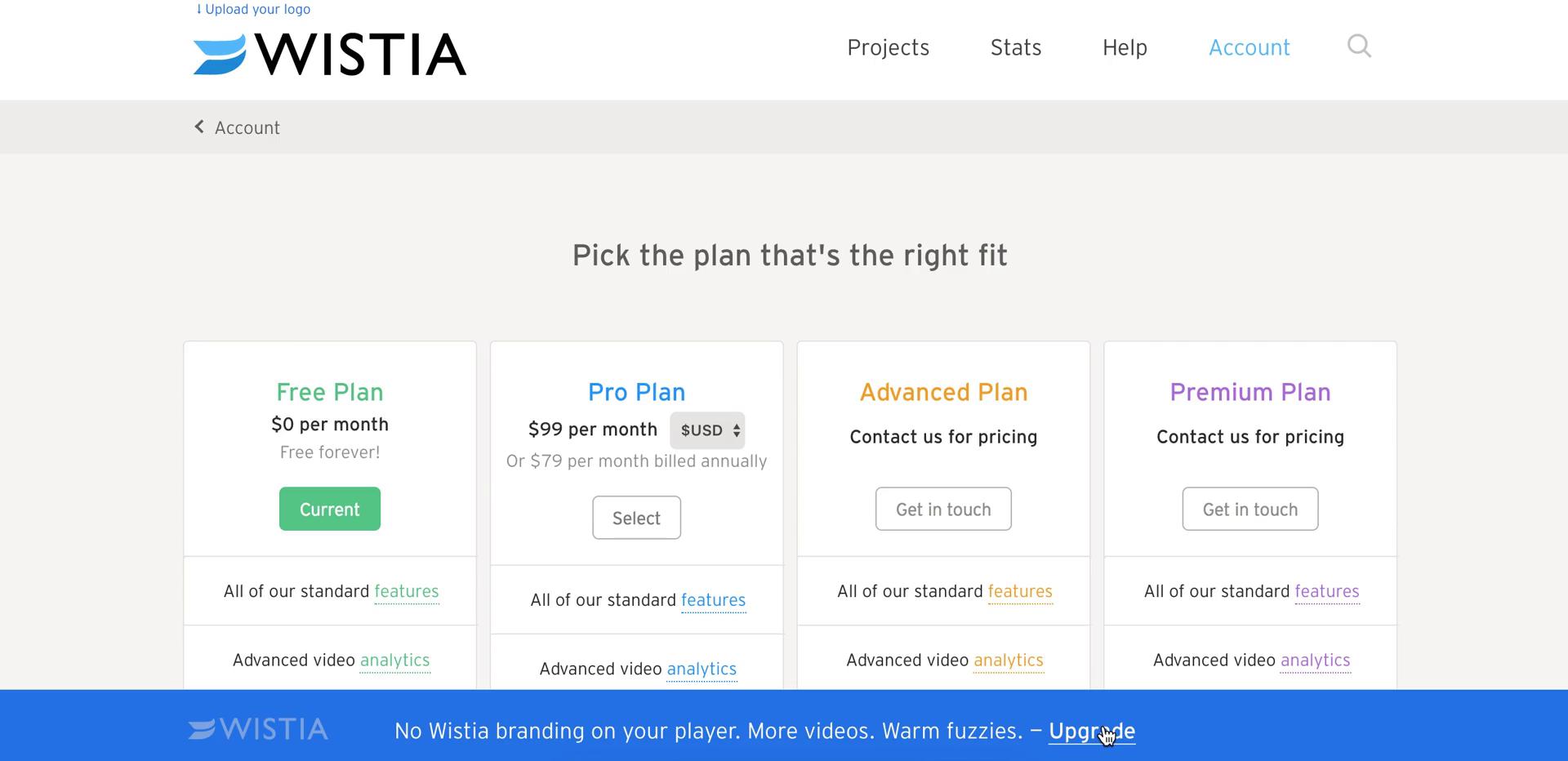This screenshot has height=761, width=1568.
Task: Select the Account navigation item
Action: click(1249, 47)
